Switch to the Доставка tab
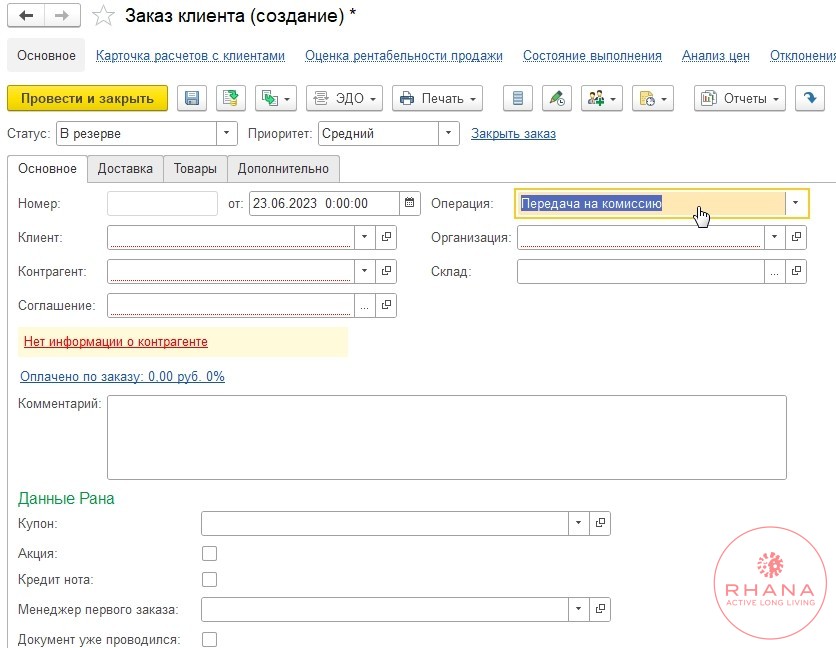This screenshot has width=836, height=648. (125, 169)
